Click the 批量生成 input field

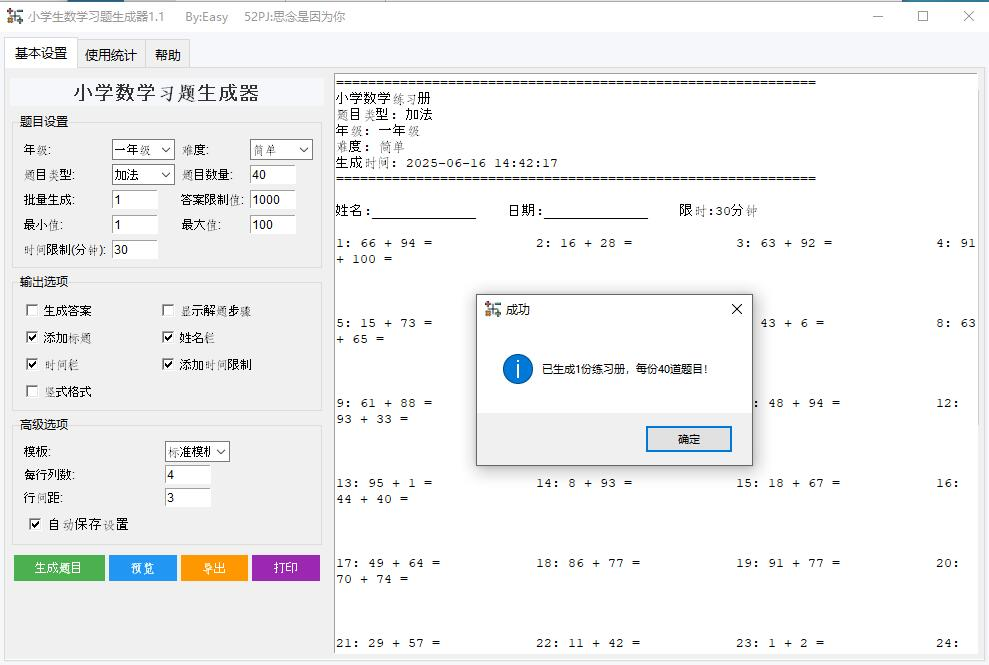tap(135, 199)
